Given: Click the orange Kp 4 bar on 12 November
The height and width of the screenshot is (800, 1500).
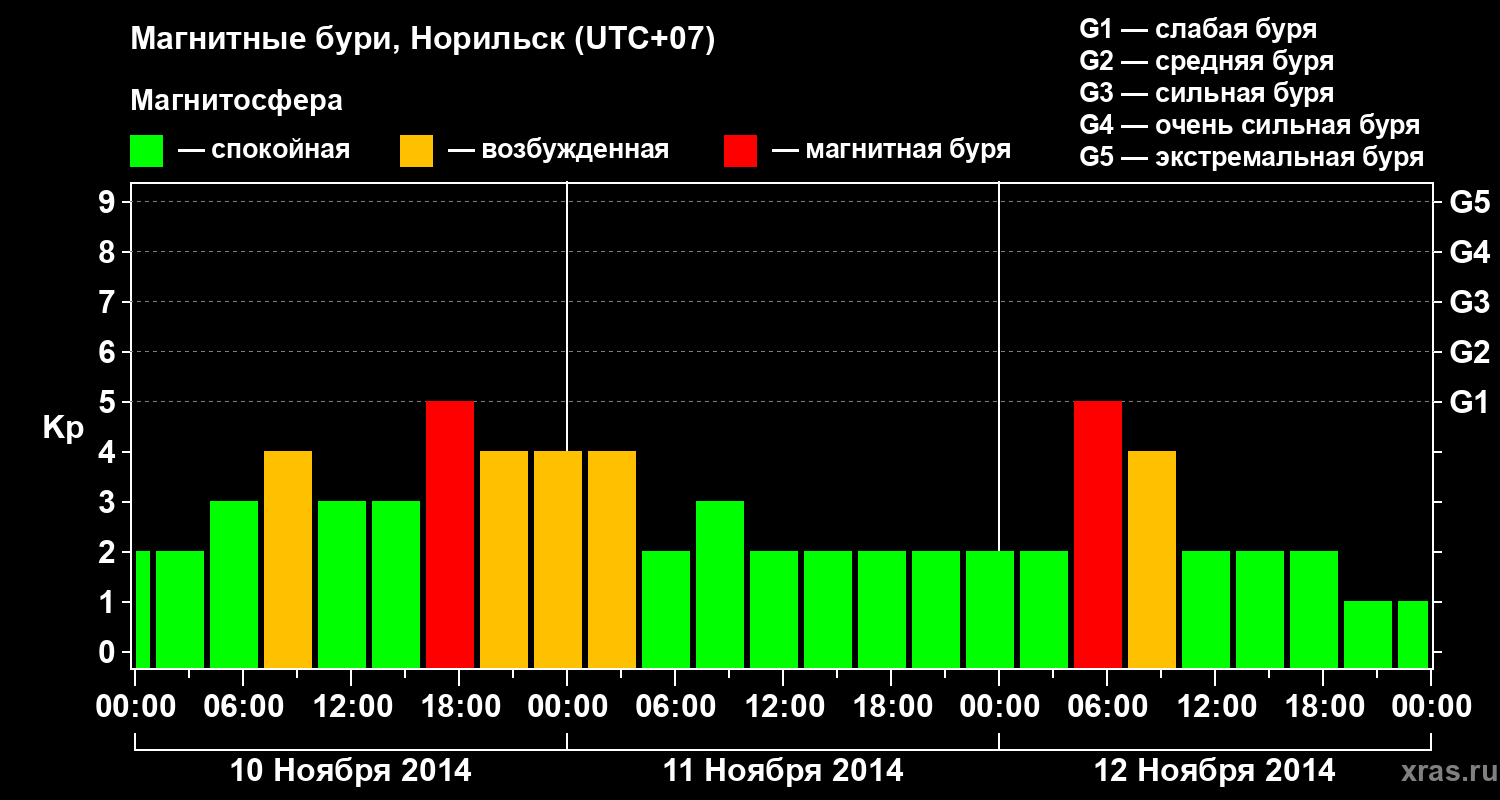Looking at the screenshot, I should 1152,560.
